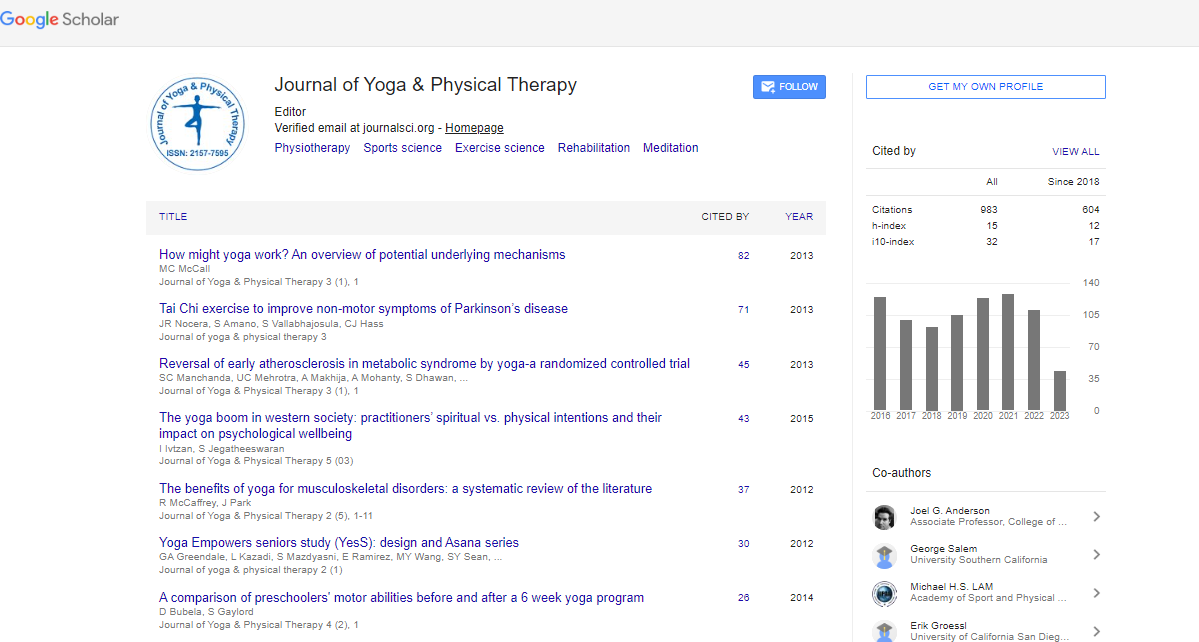The height and width of the screenshot is (642, 1199).
Task: Click George Salem's avatar icon
Action: pos(884,555)
